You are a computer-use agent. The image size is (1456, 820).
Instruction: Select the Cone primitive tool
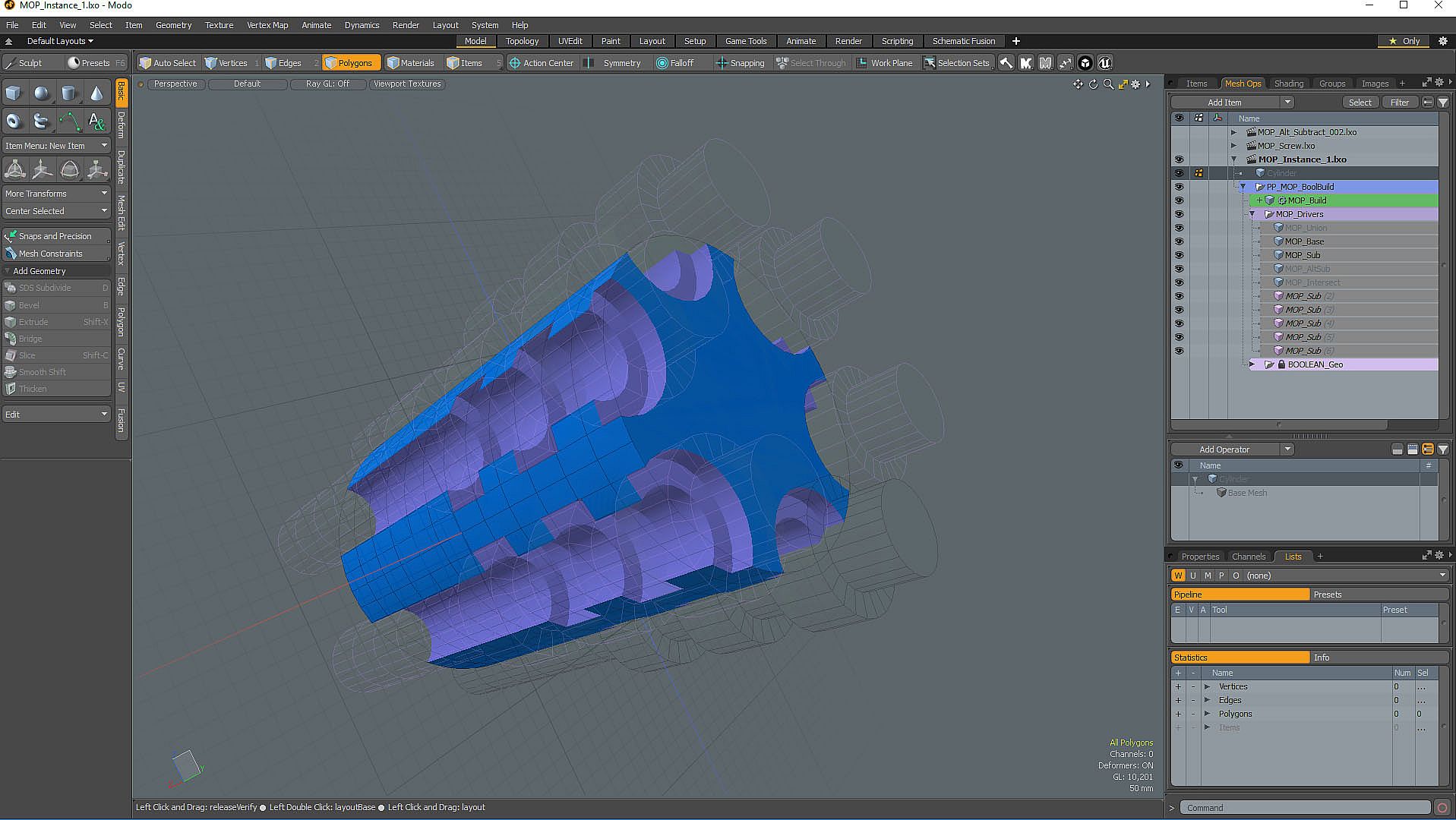[96, 93]
